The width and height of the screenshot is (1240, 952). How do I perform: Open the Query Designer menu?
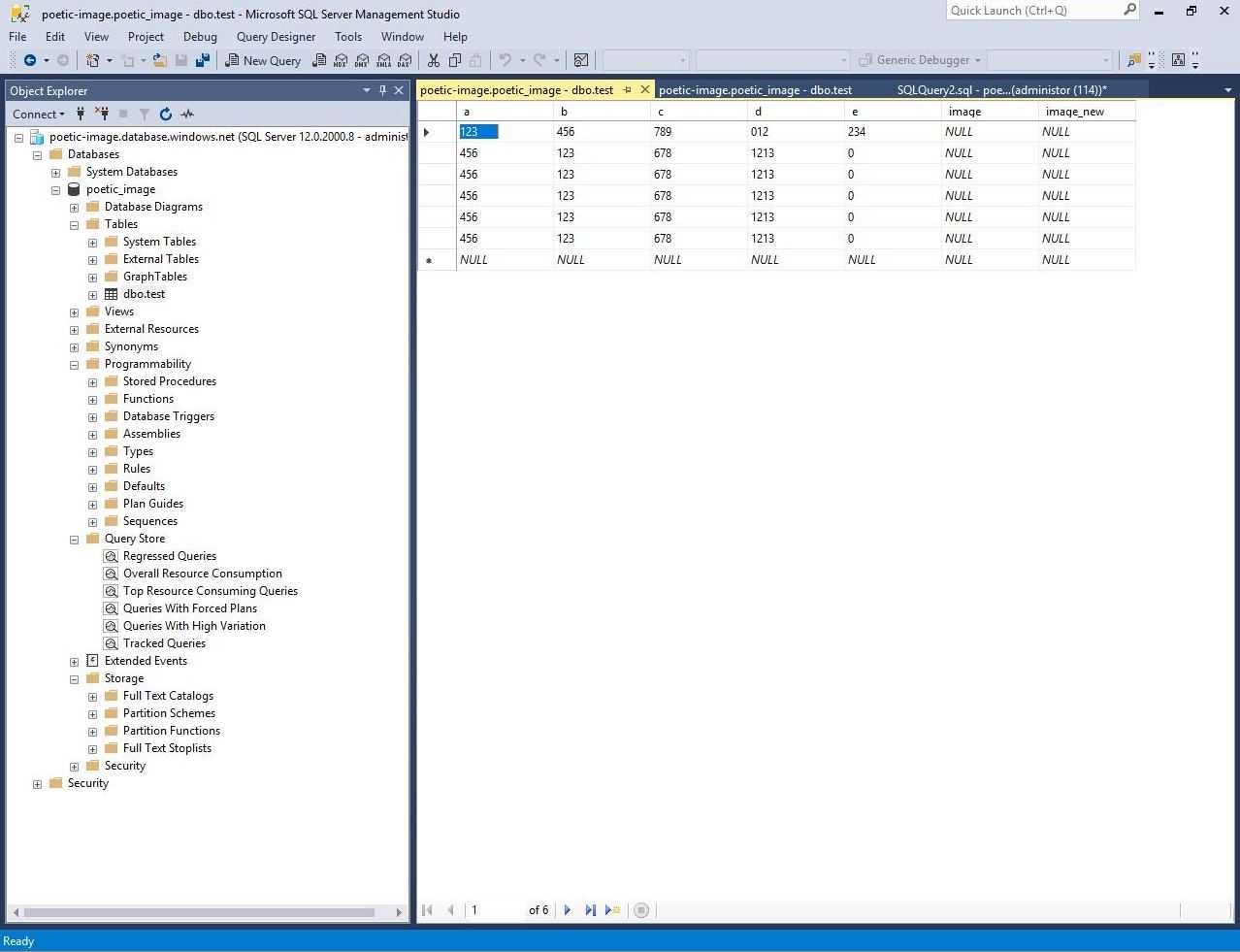tap(276, 37)
